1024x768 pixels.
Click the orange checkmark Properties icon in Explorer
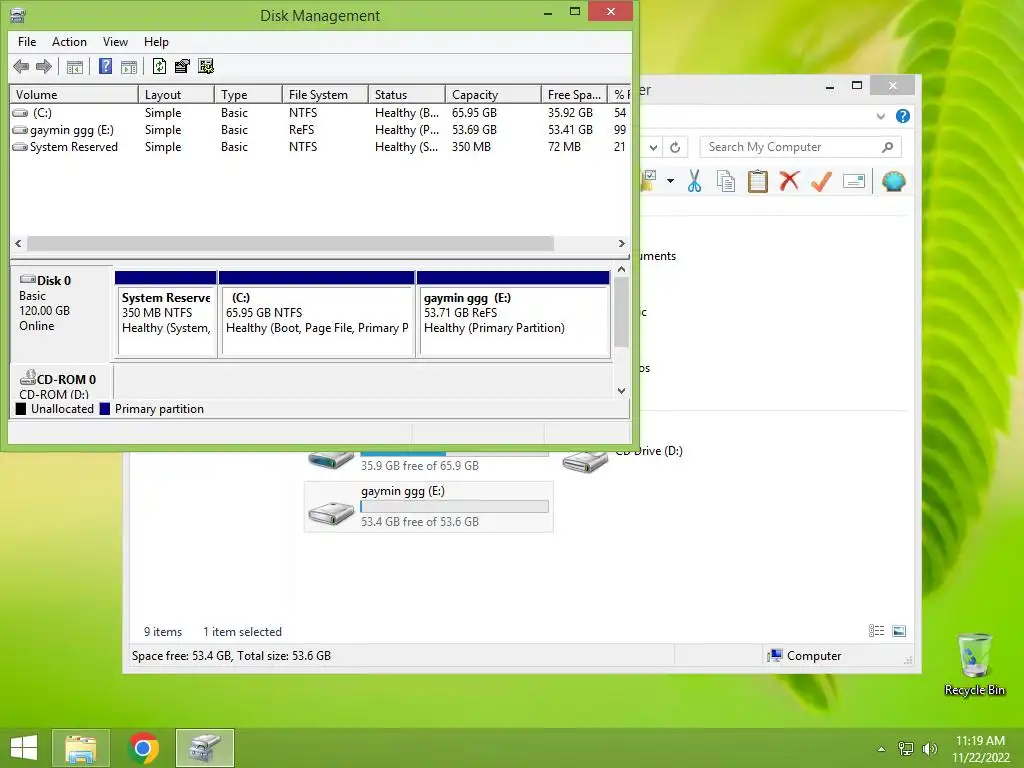[822, 181]
